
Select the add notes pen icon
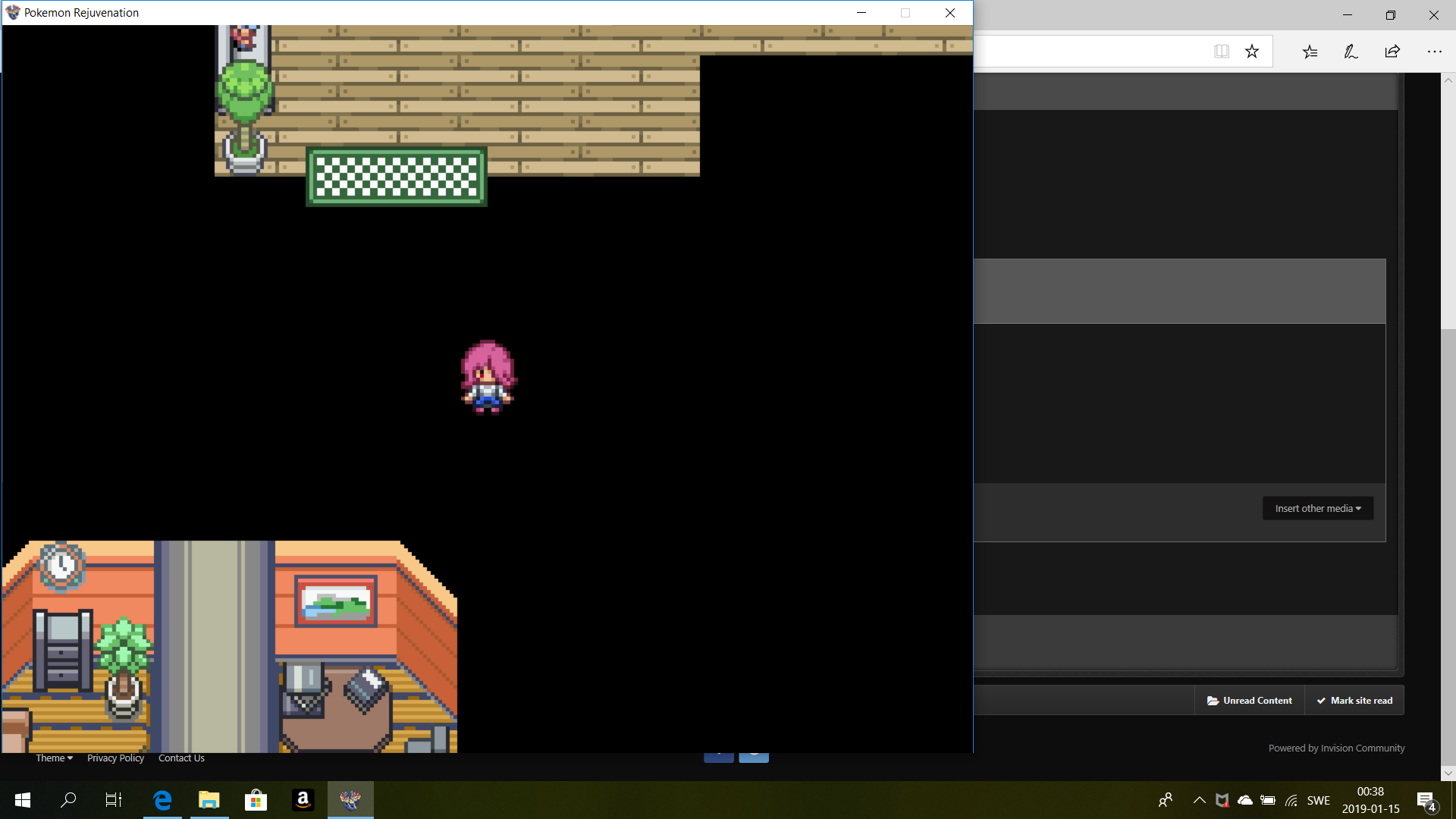[x=1351, y=52]
